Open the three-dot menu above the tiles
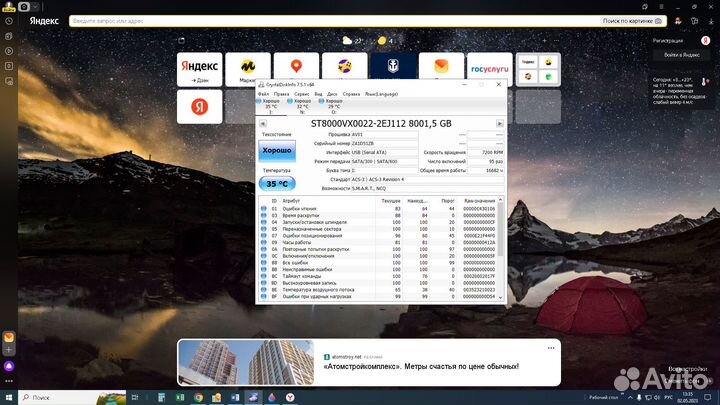720x405 pixels. pos(556,40)
